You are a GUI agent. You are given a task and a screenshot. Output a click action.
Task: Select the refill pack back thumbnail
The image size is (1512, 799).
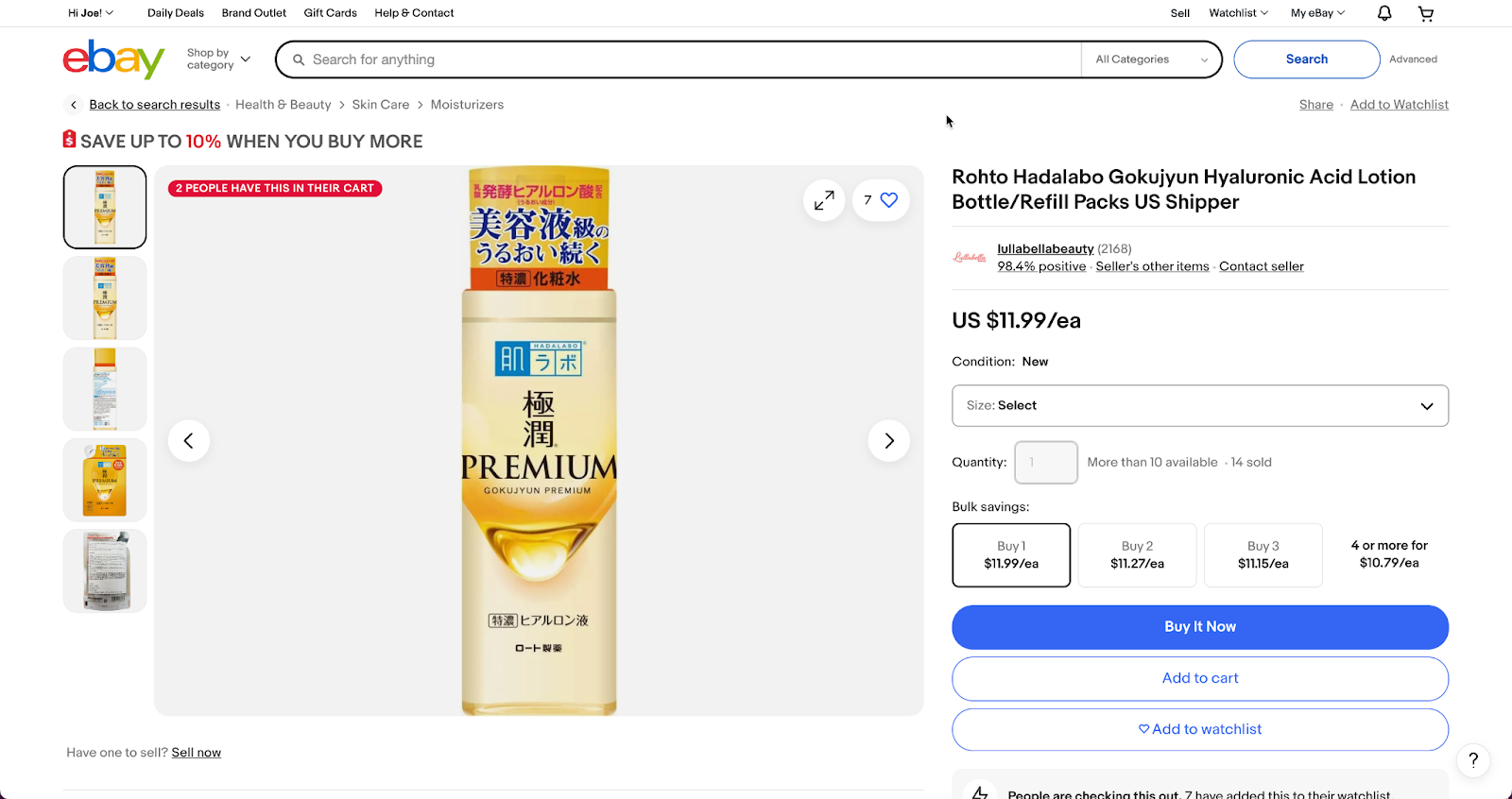point(105,570)
